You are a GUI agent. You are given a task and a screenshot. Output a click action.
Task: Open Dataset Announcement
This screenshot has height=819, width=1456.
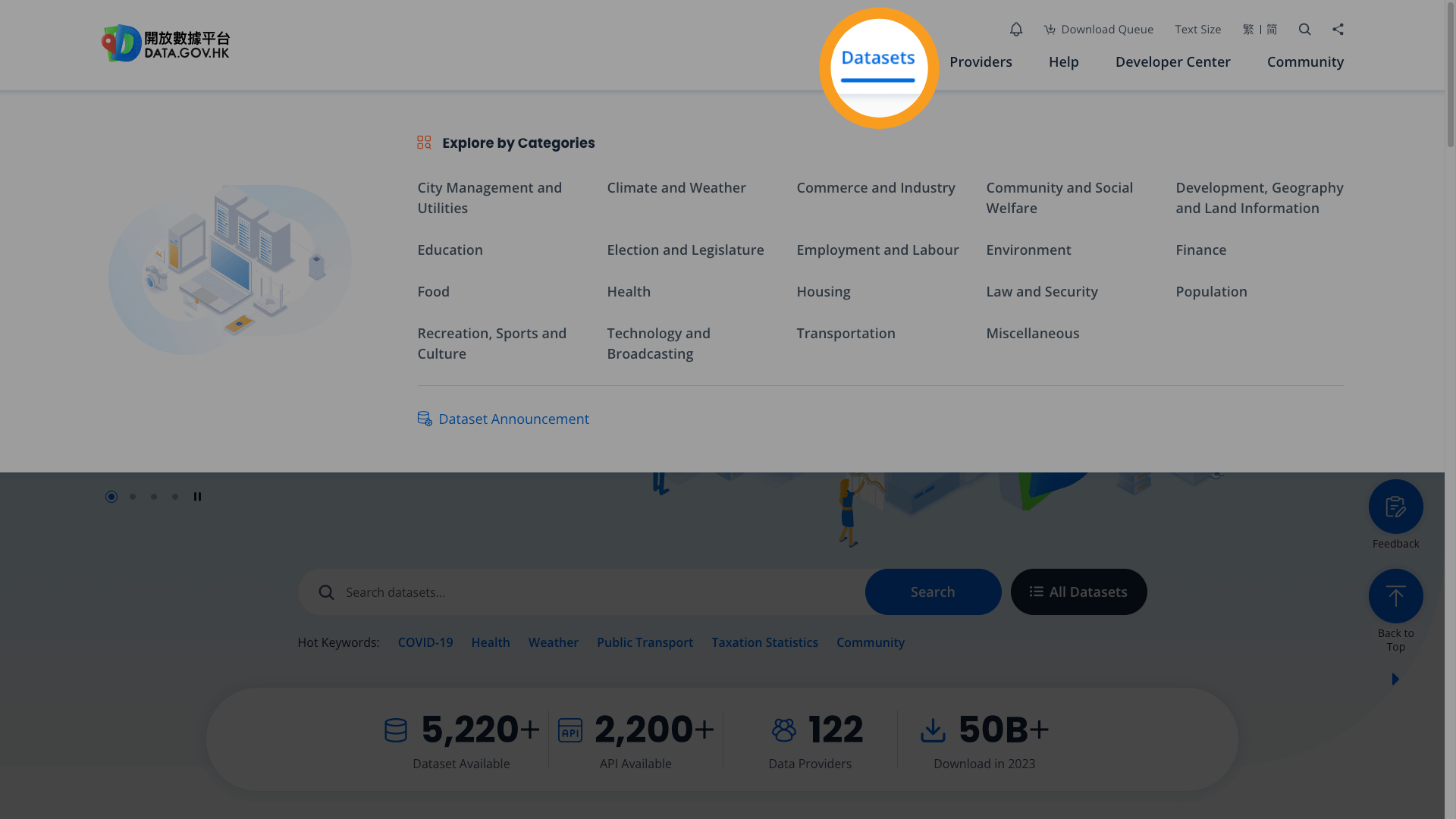[x=513, y=419]
